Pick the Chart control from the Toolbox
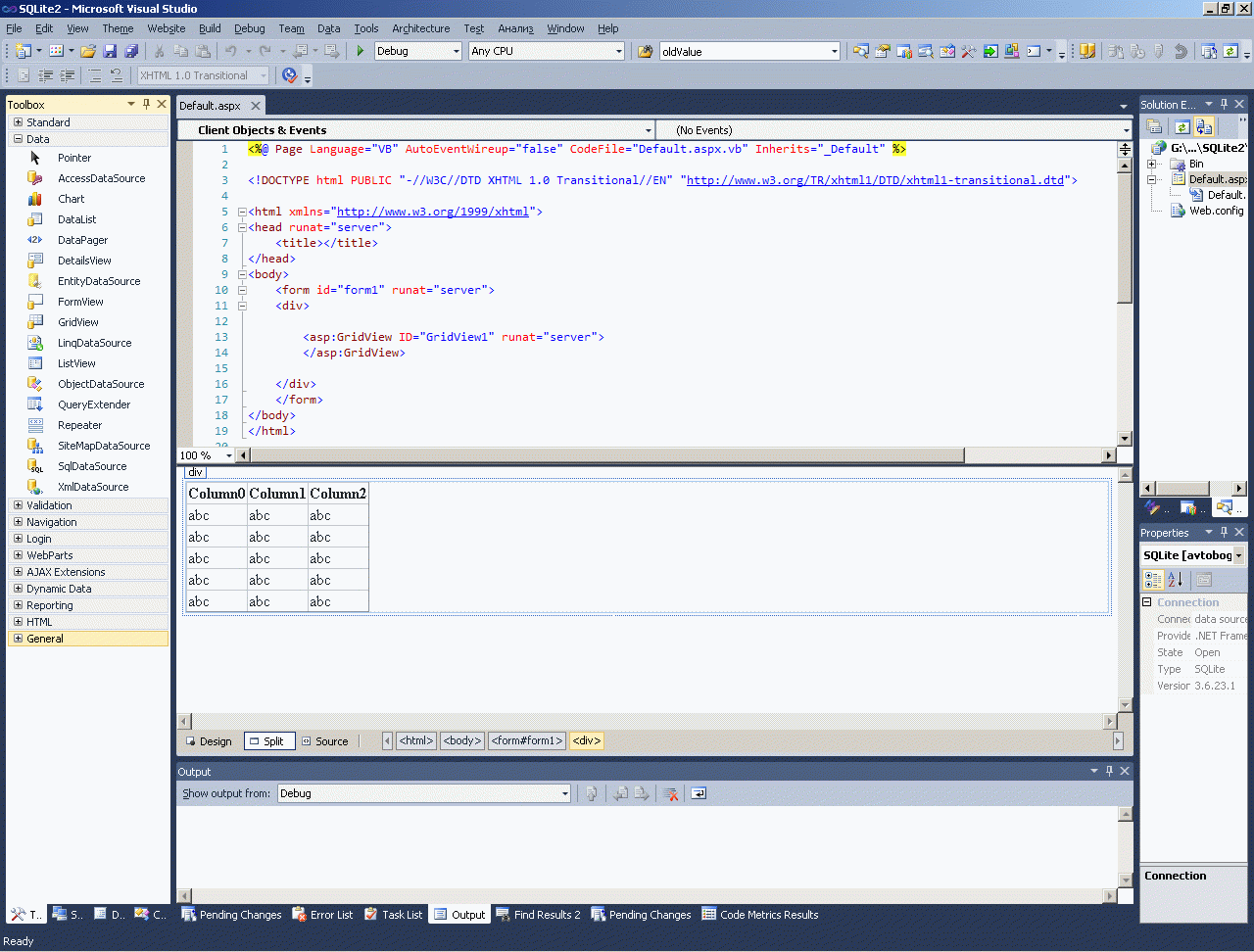 [72, 199]
